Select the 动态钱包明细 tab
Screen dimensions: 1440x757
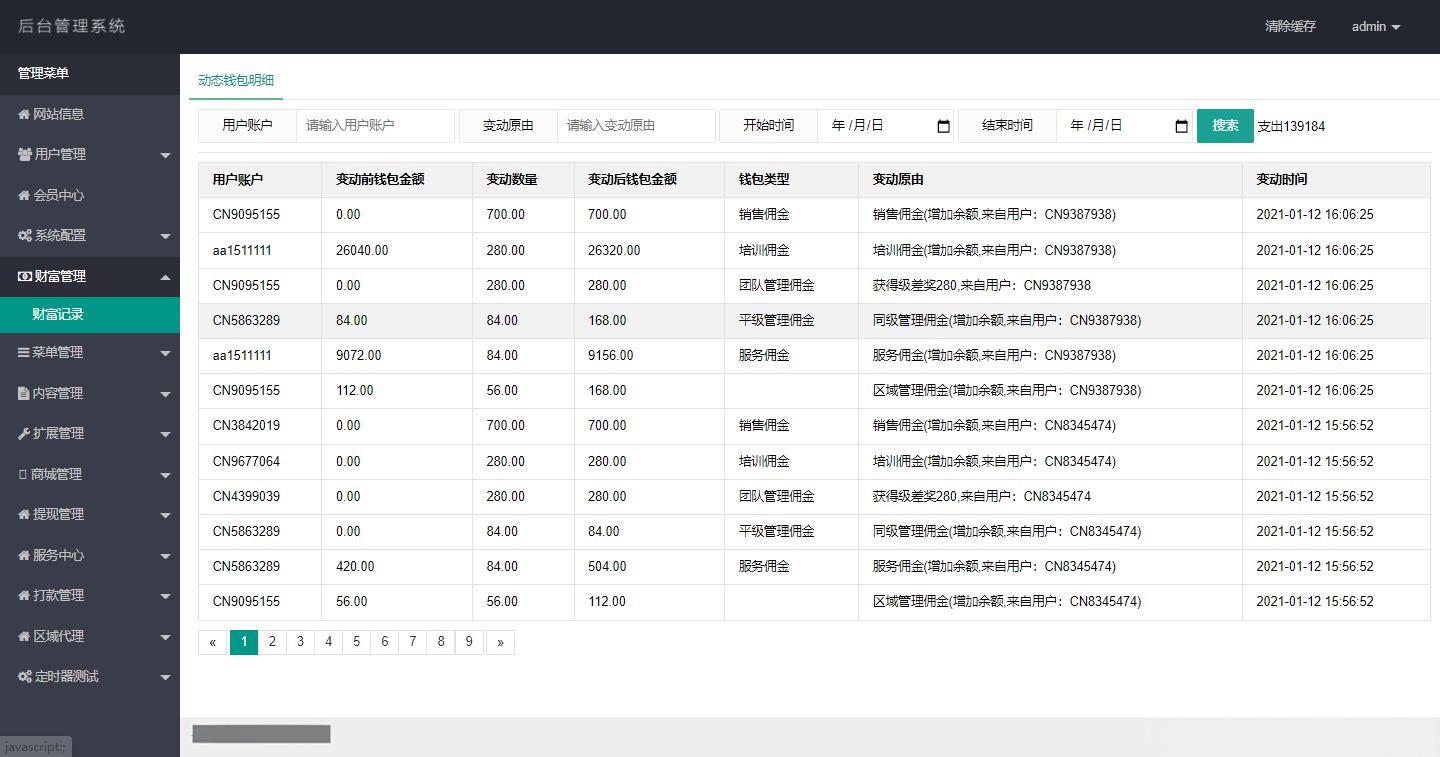(x=236, y=80)
